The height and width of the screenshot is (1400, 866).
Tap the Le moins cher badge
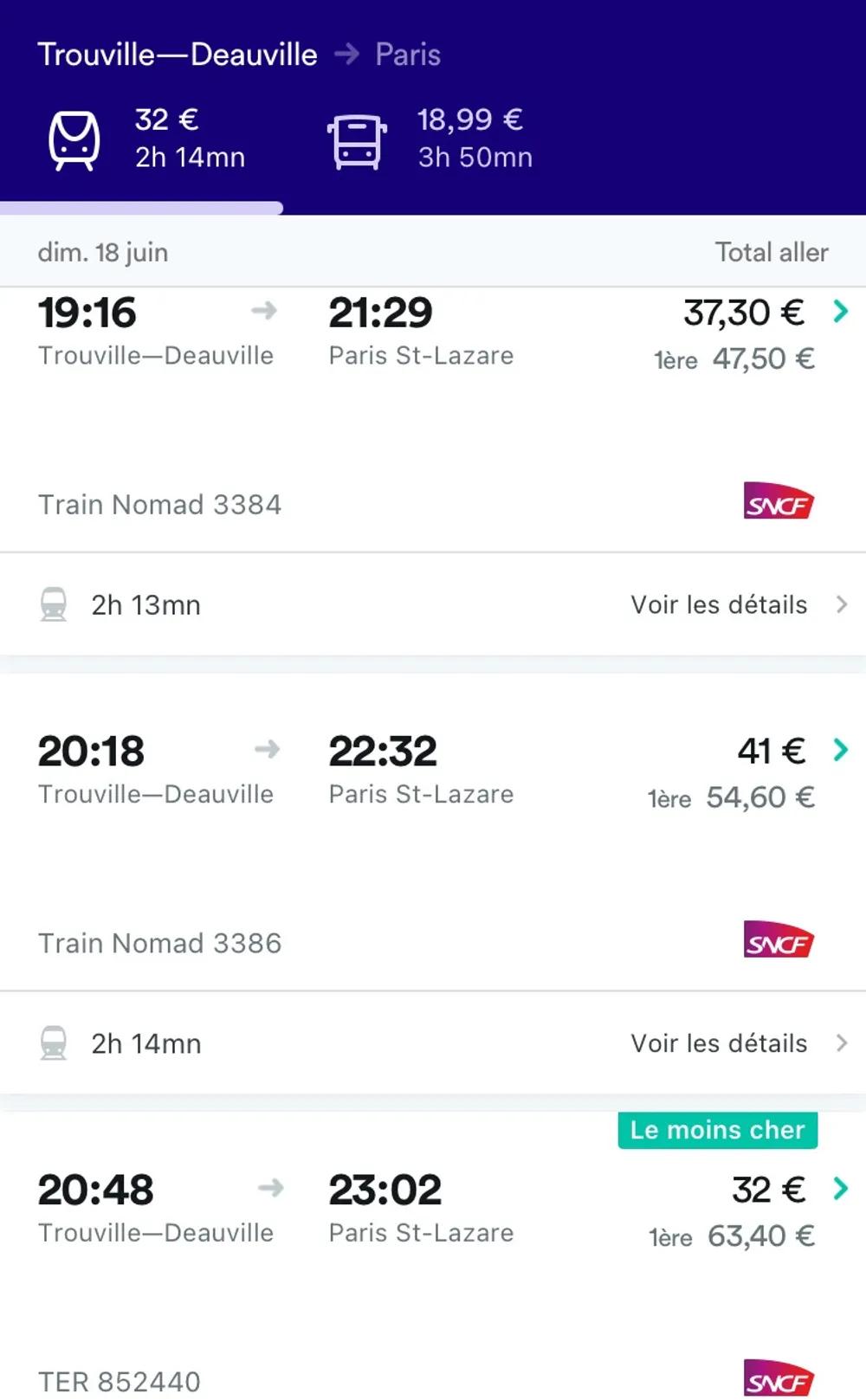point(717,1130)
